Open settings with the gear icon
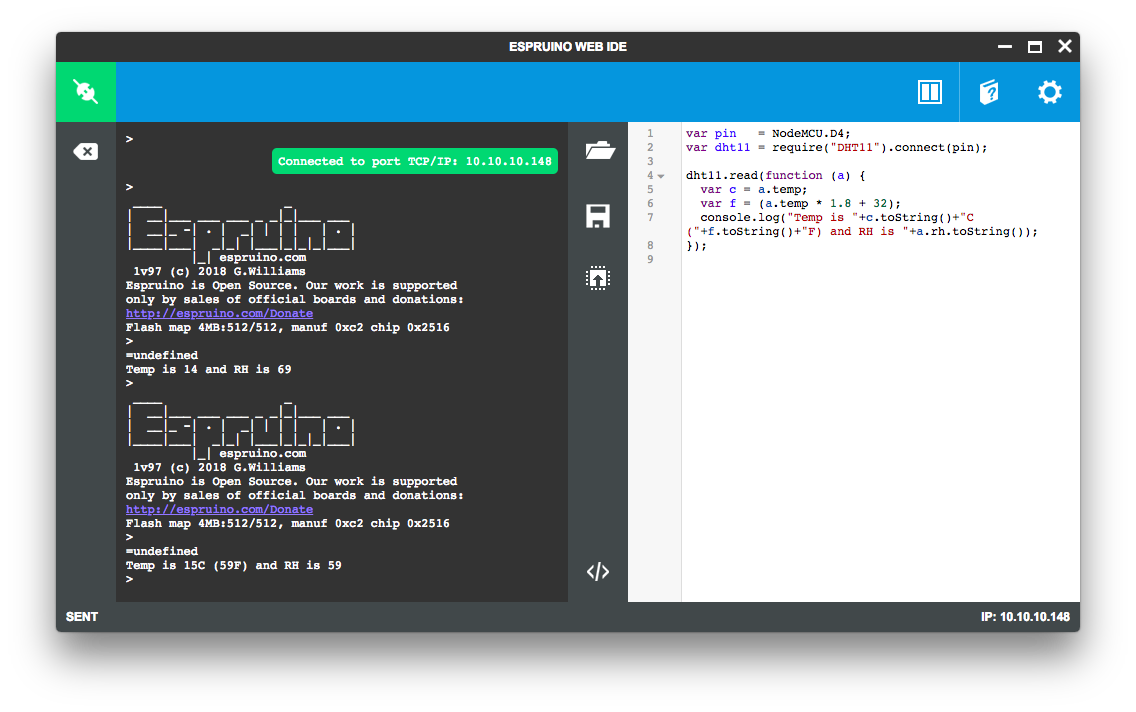 (1049, 92)
